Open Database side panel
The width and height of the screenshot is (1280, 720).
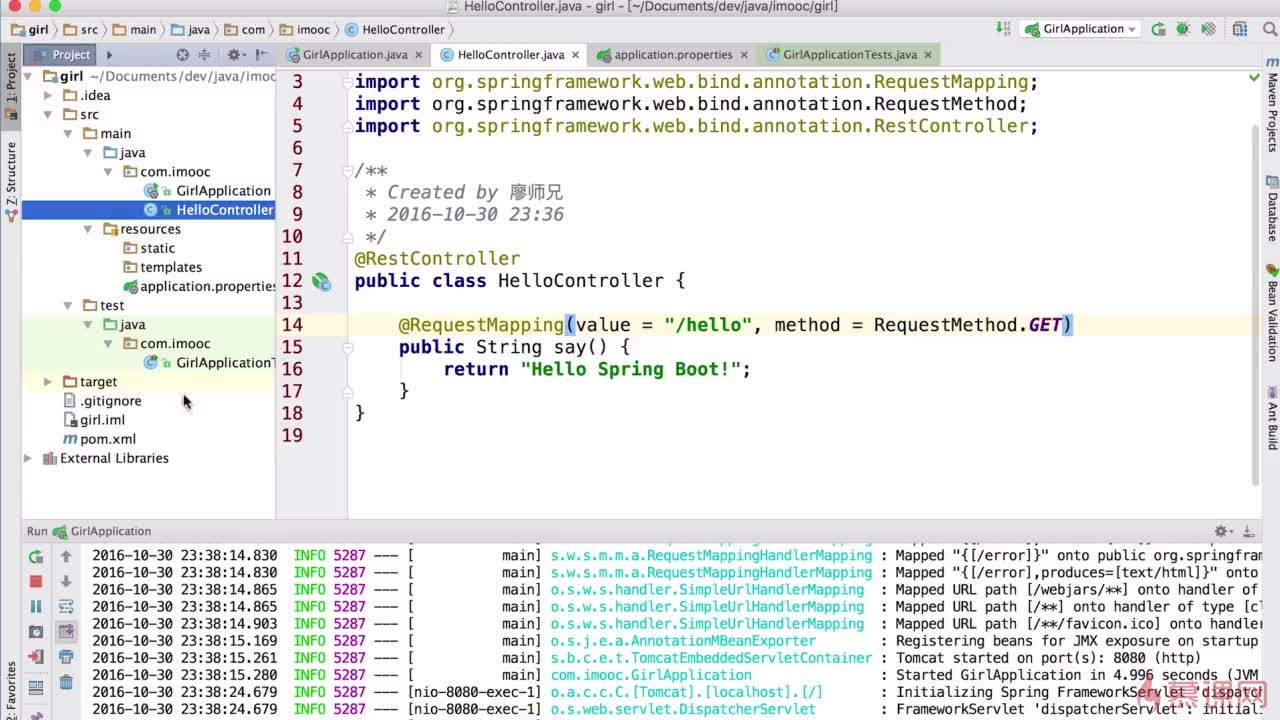click(x=1272, y=208)
